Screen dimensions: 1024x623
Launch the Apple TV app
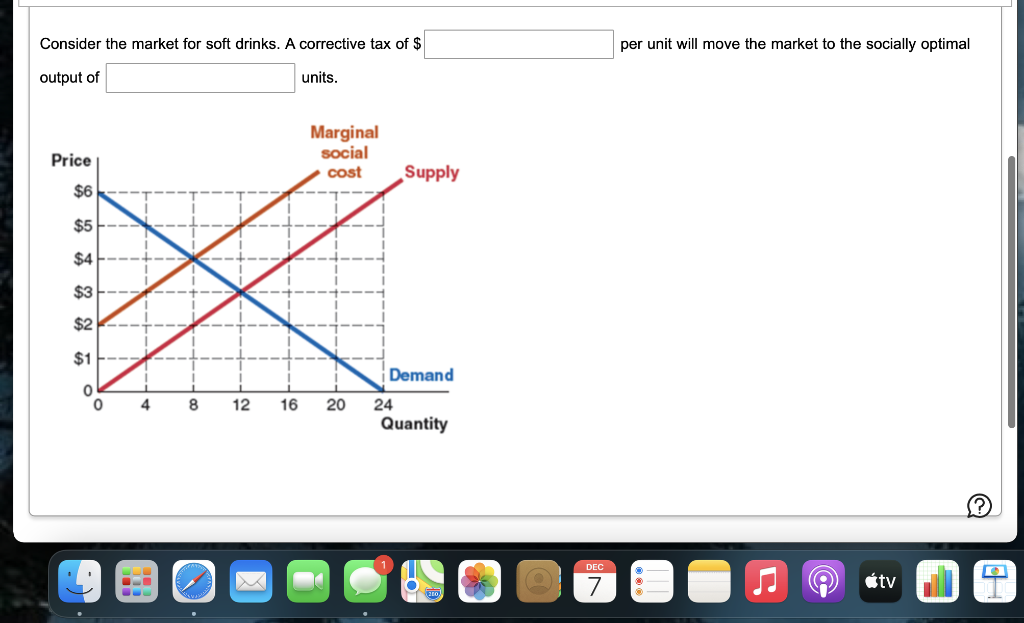880,581
